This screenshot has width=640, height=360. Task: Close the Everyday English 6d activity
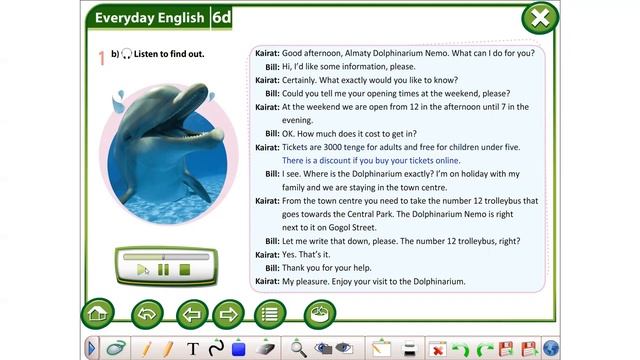[x=540, y=18]
